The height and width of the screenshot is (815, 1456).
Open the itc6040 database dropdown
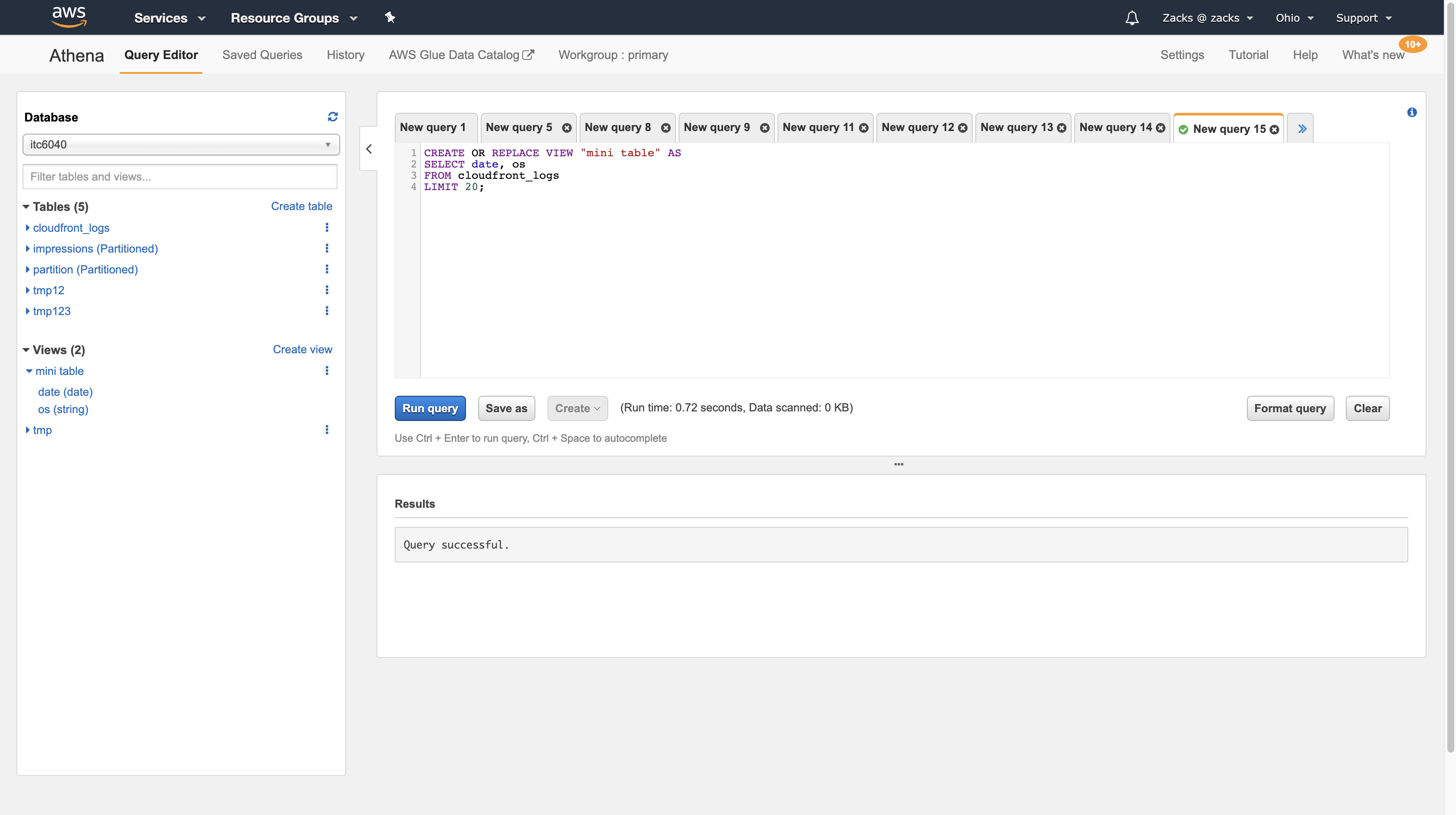[x=181, y=145]
